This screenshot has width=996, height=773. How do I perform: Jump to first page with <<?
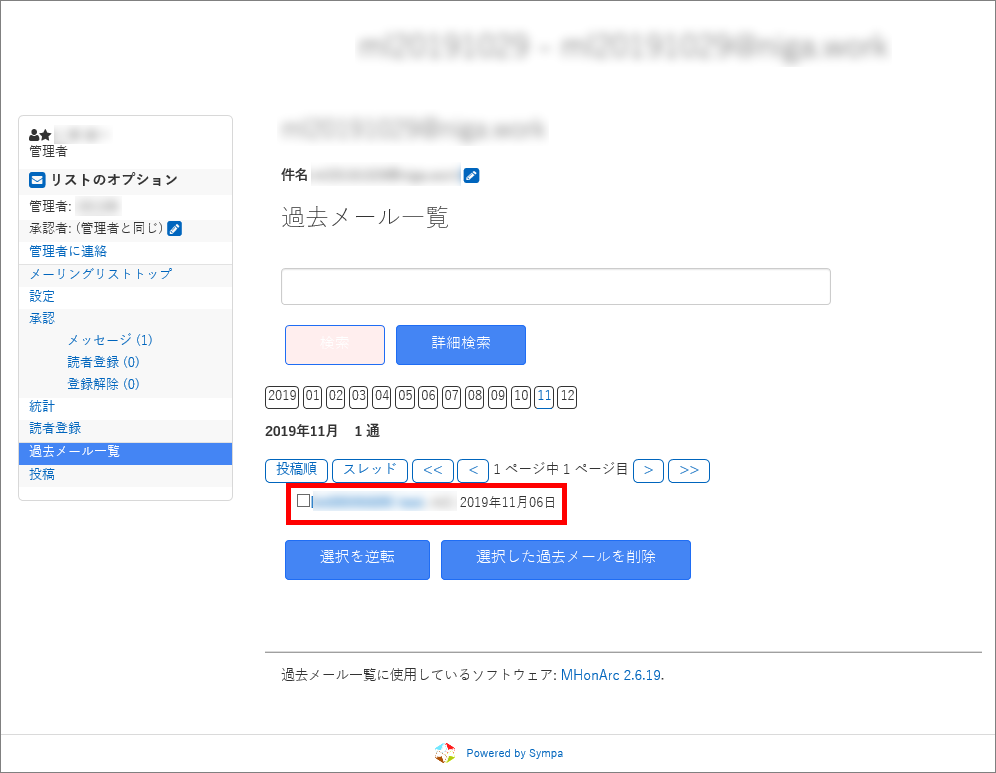click(x=433, y=471)
